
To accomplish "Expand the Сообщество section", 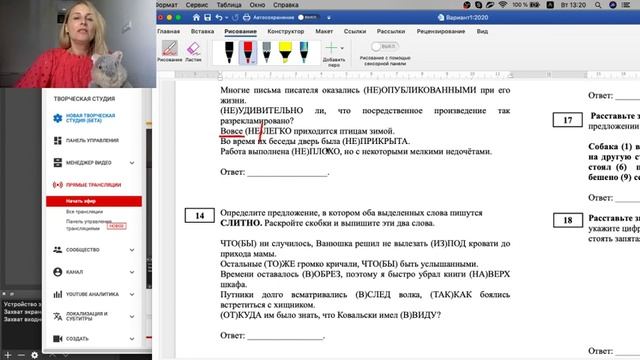I will [132, 249].
